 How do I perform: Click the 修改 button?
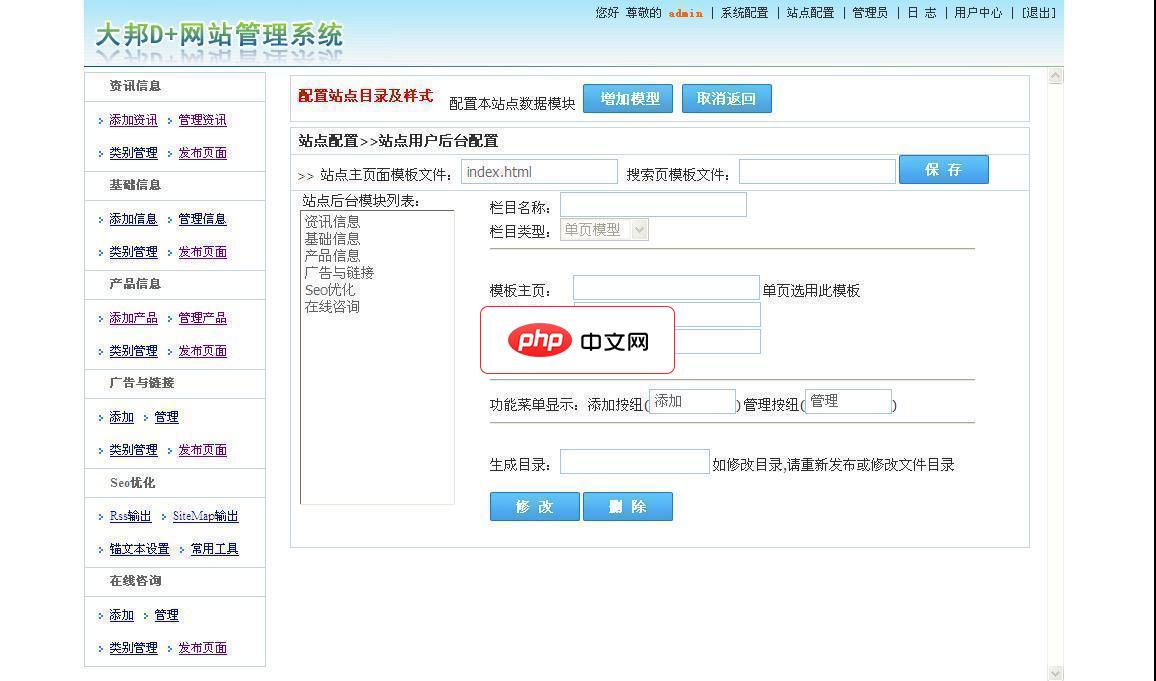[x=535, y=507]
